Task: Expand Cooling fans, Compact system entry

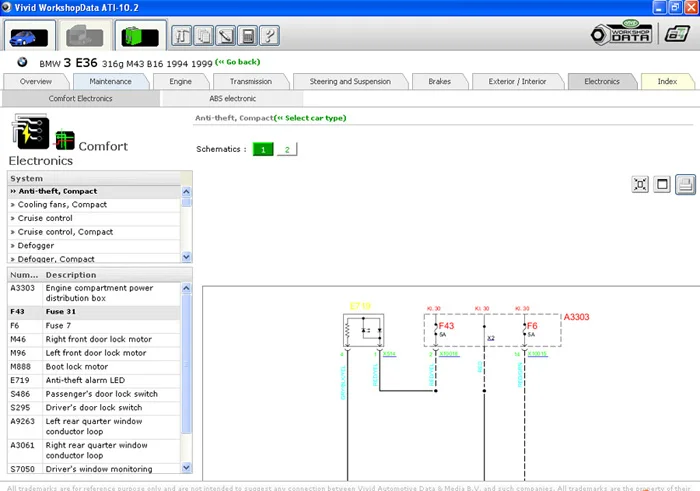Action: coord(62,204)
